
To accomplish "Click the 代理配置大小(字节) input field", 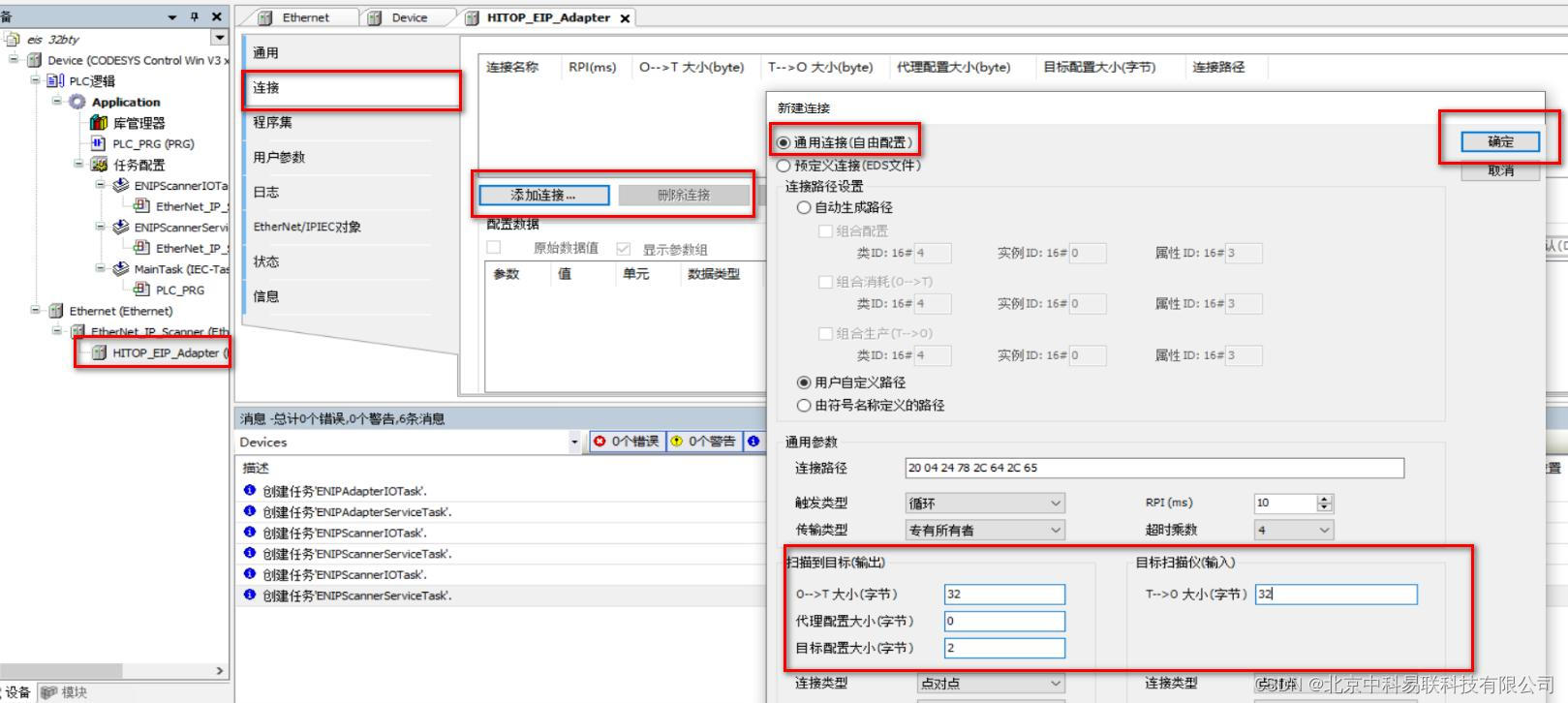I will (x=1004, y=622).
